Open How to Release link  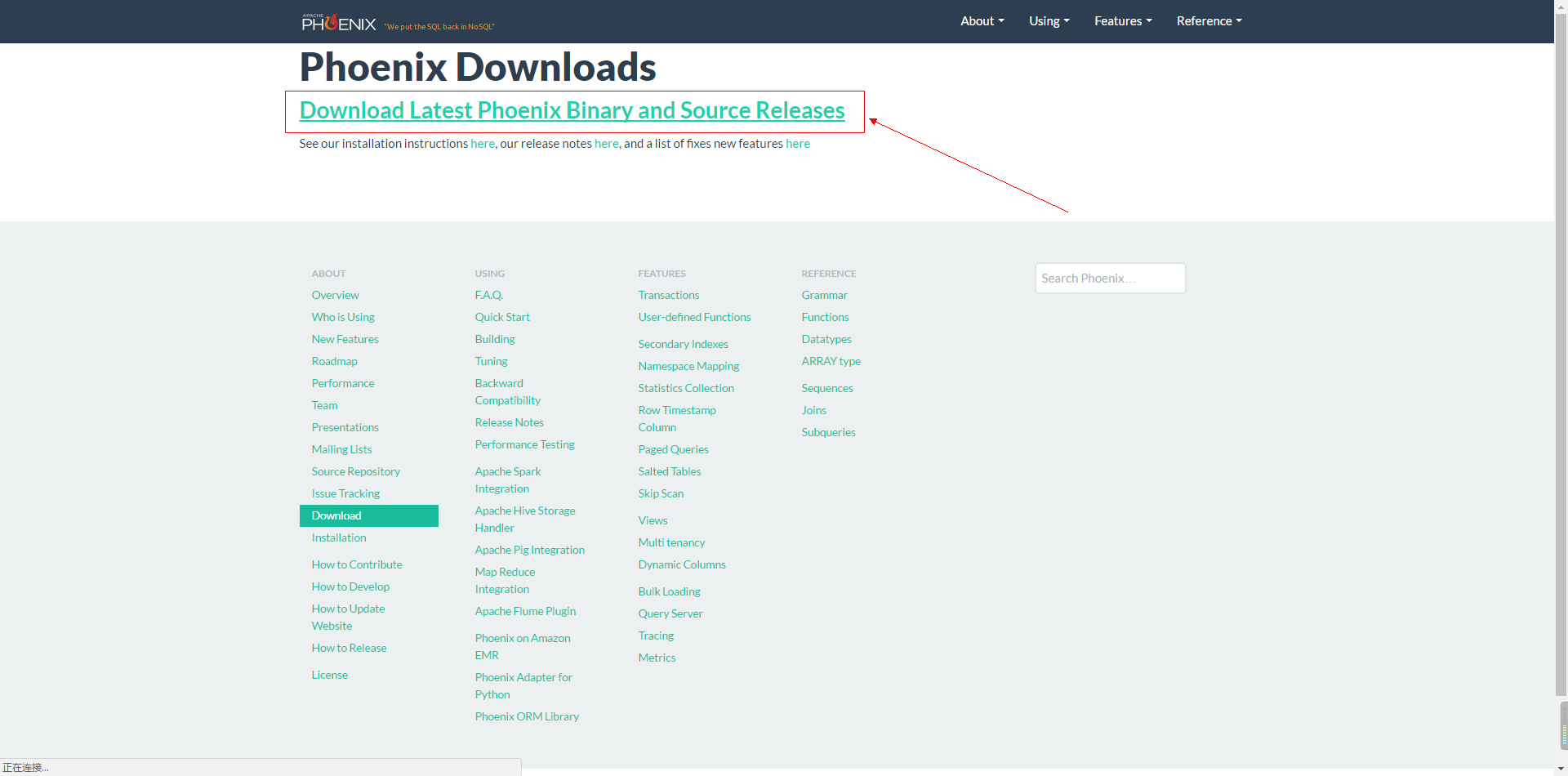[x=349, y=648]
